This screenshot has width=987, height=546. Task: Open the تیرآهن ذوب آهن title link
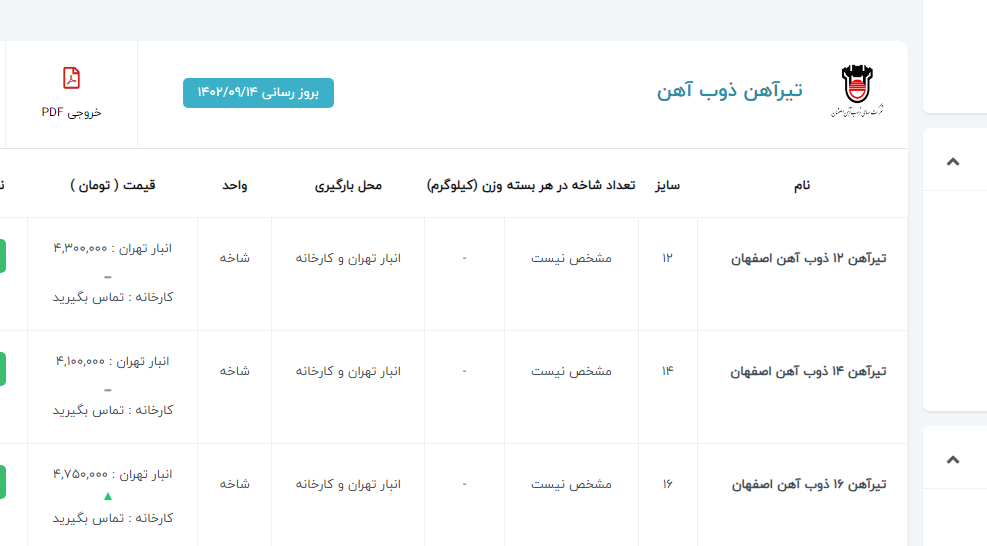(729, 91)
